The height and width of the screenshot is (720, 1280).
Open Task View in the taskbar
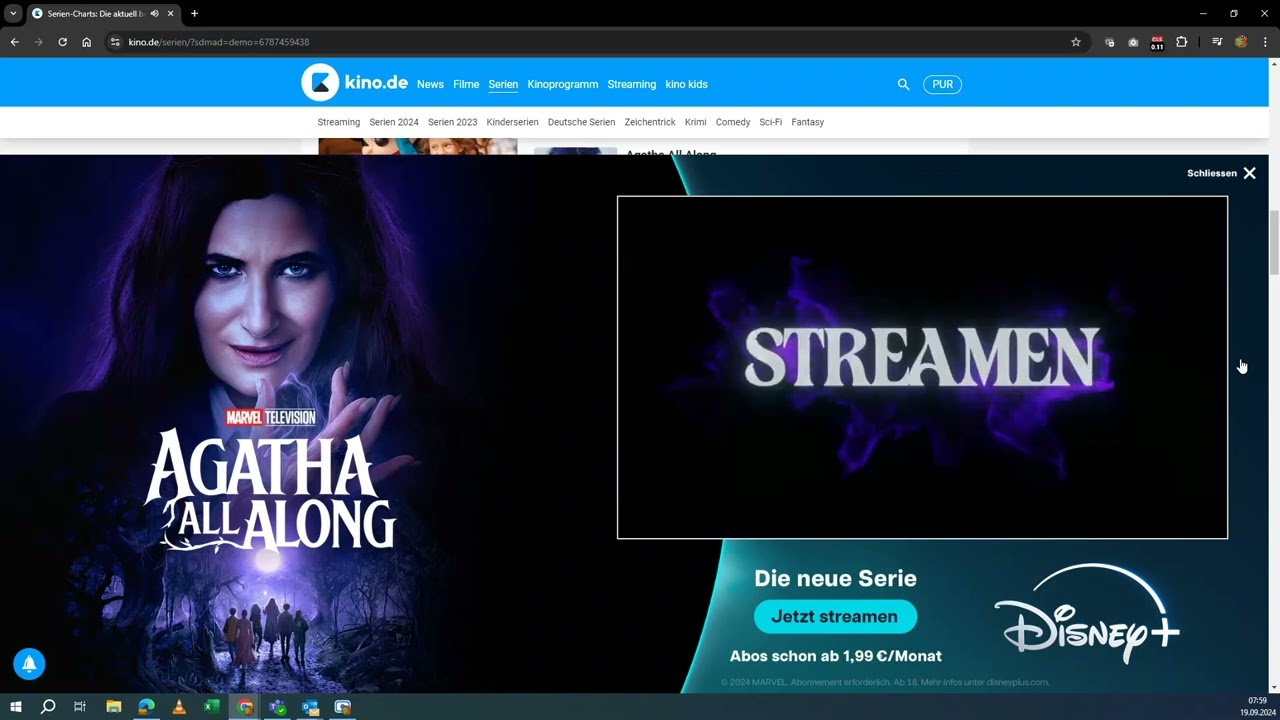[80, 707]
